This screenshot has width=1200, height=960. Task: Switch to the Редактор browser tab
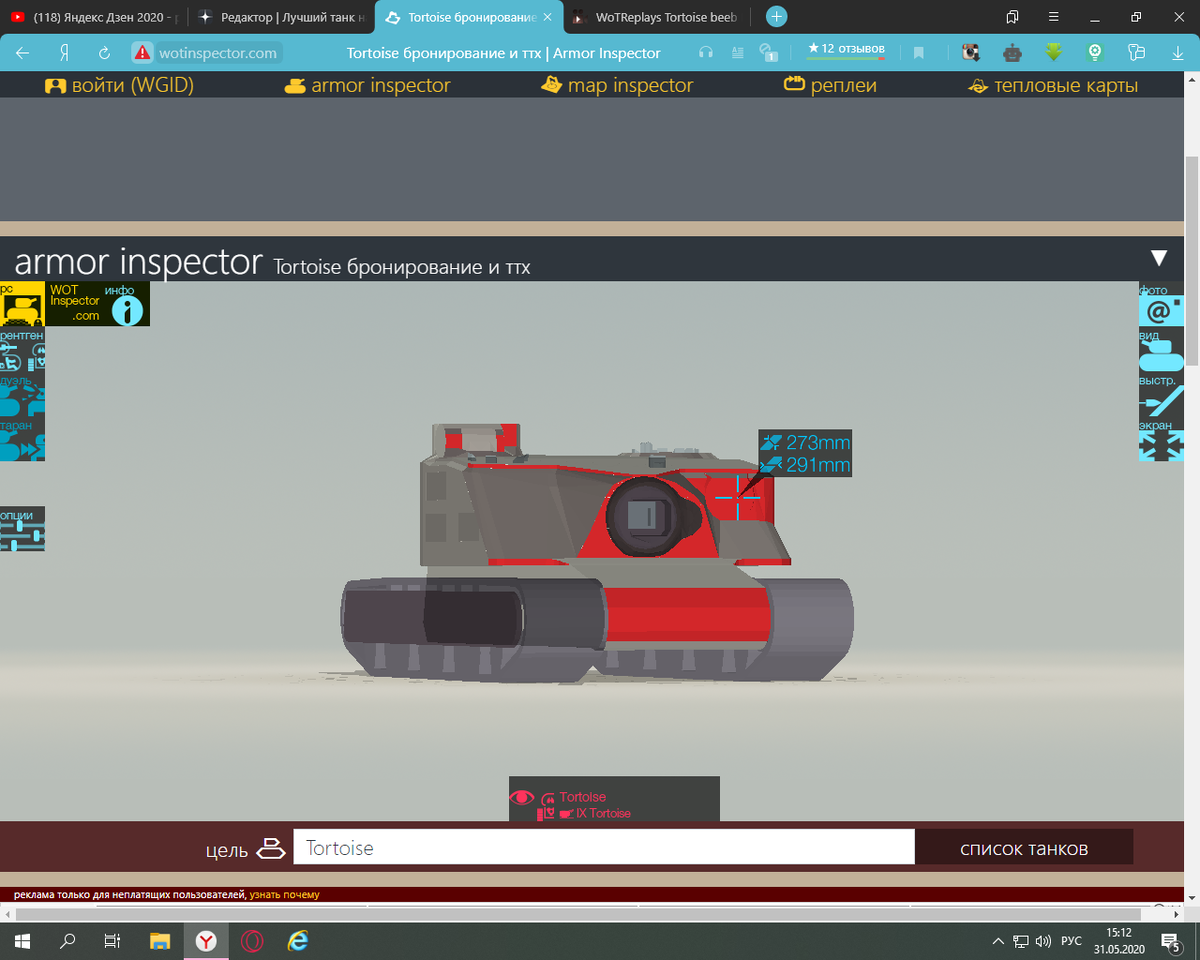click(x=281, y=17)
